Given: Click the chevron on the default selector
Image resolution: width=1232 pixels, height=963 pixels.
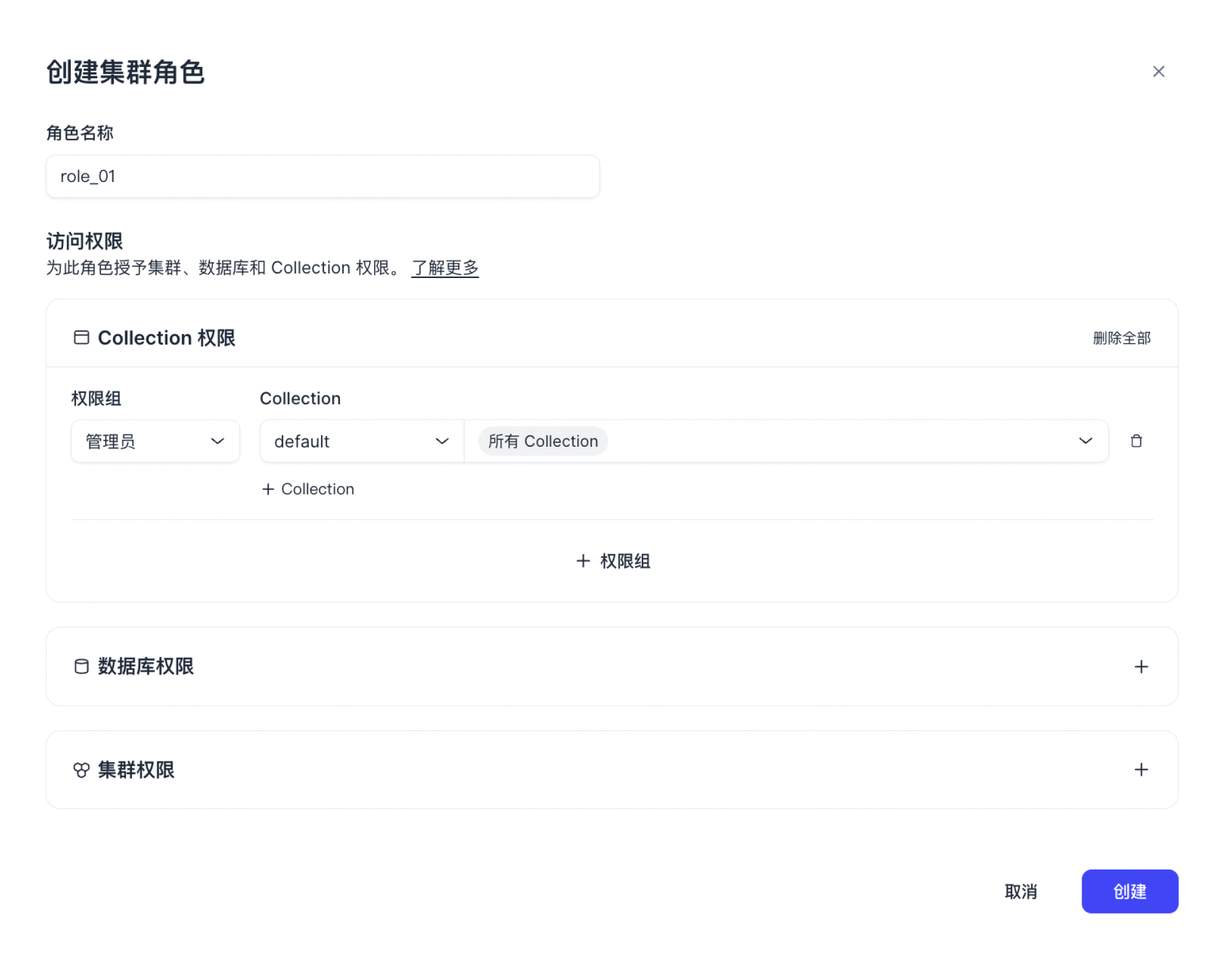Looking at the screenshot, I should [x=442, y=441].
